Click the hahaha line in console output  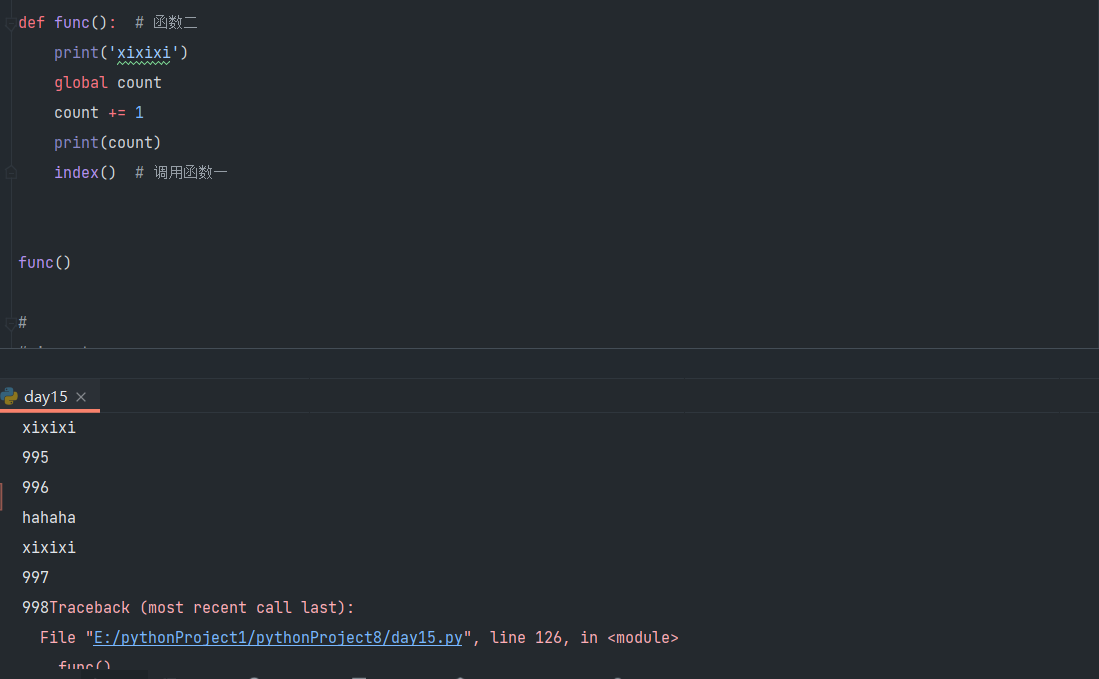tap(49, 518)
